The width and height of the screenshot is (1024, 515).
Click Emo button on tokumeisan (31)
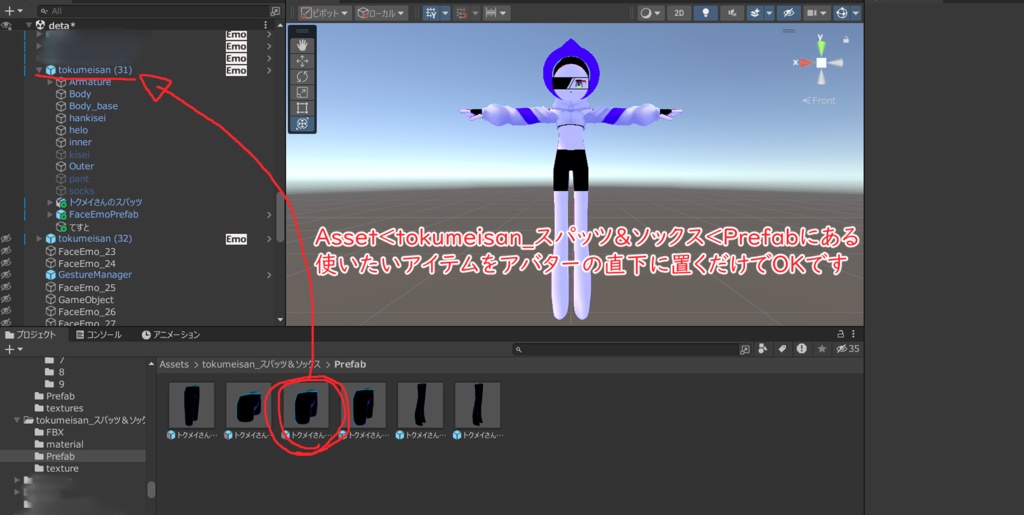point(236,70)
